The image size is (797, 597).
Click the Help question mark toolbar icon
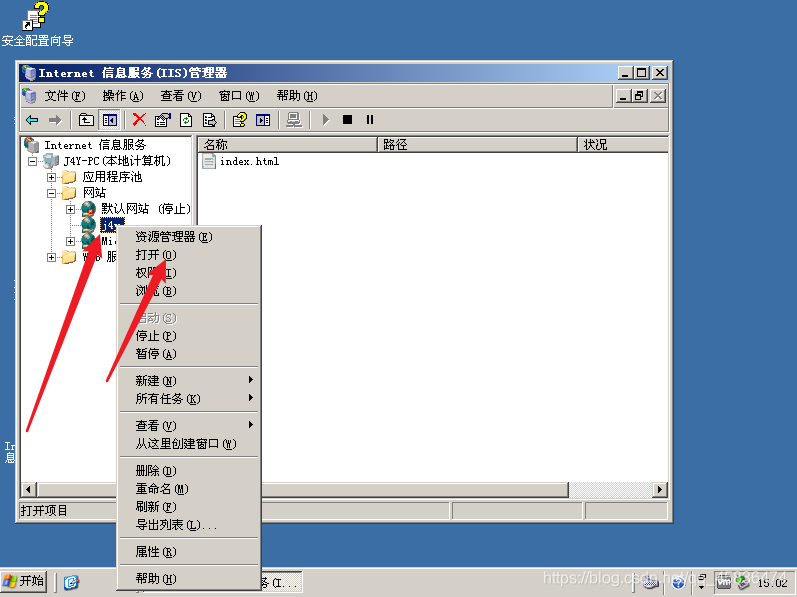click(x=239, y=120)
